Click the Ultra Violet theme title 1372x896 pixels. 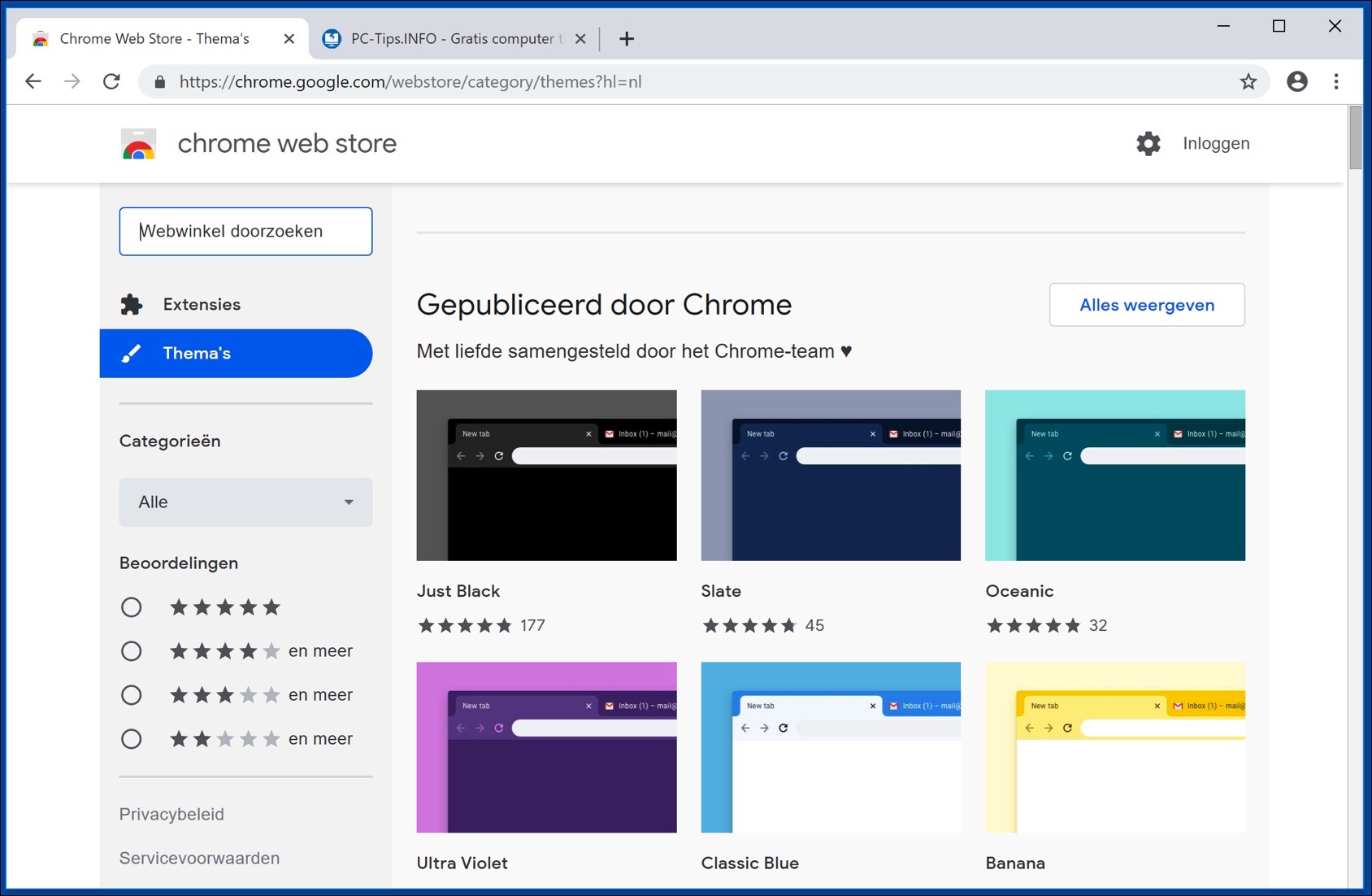(462, 863)
